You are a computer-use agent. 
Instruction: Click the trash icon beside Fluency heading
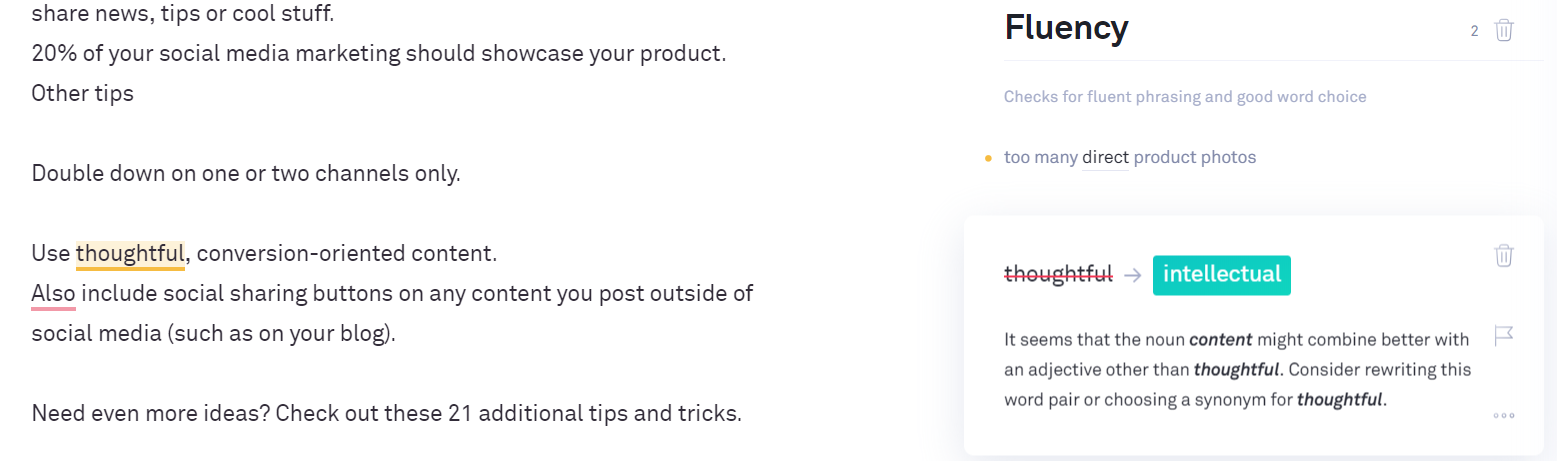coord(1504,30)
